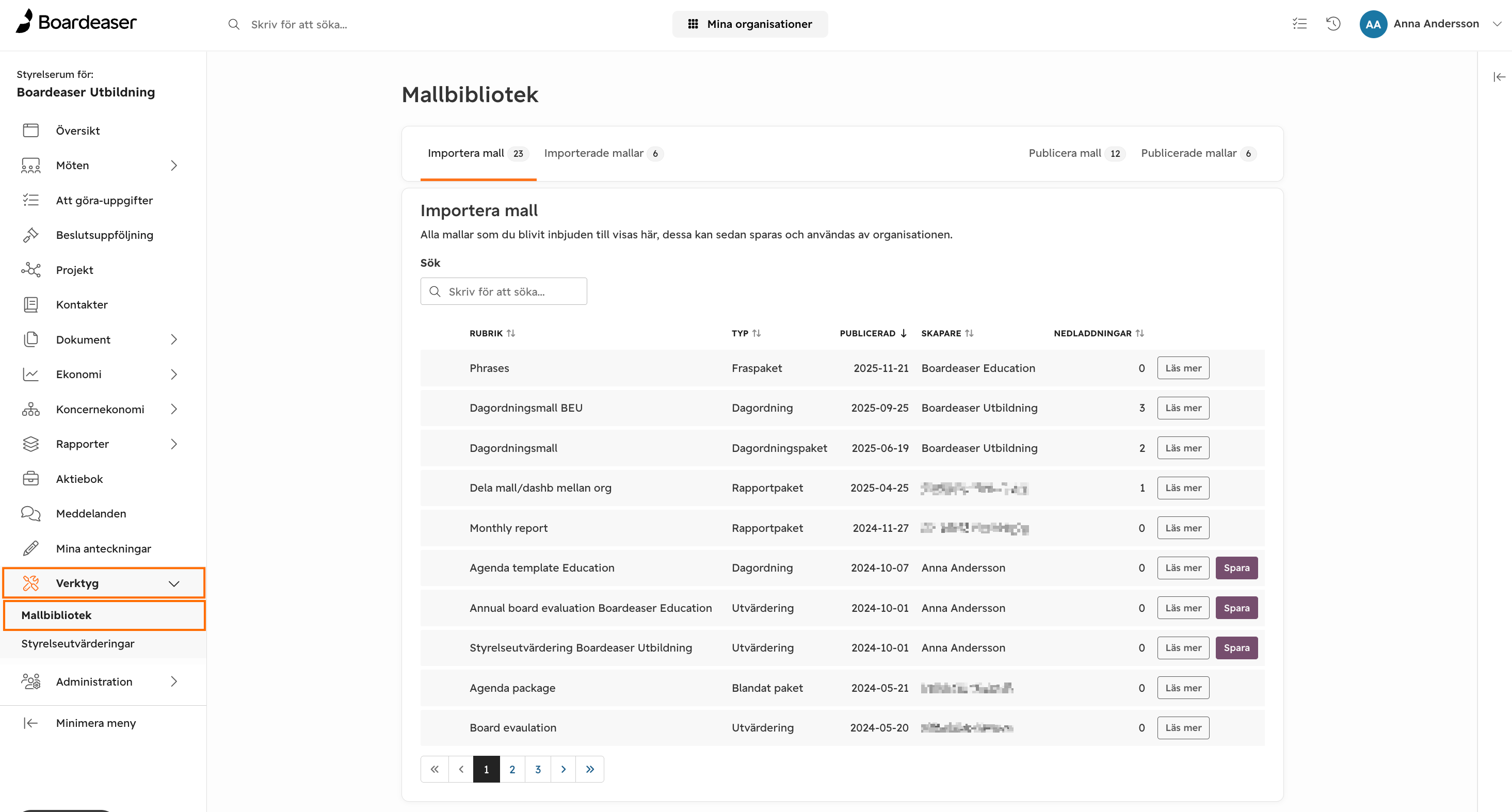
Task: Open the Mina anteckningar pencil icon
Action: (x=30, y=548)
